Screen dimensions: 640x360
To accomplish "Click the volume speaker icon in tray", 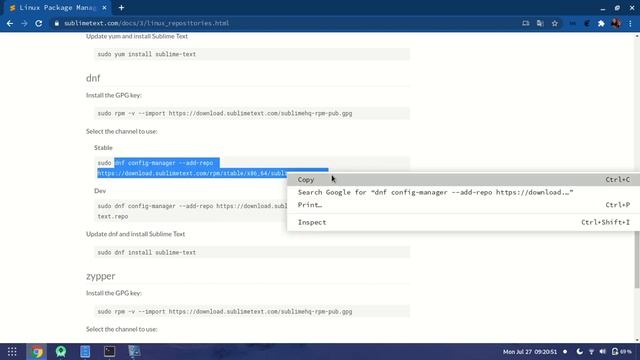I will [603, 352].
